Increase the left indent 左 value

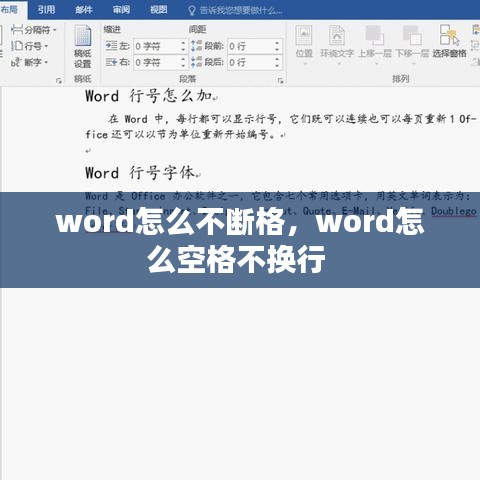click(x=183, y=42)
